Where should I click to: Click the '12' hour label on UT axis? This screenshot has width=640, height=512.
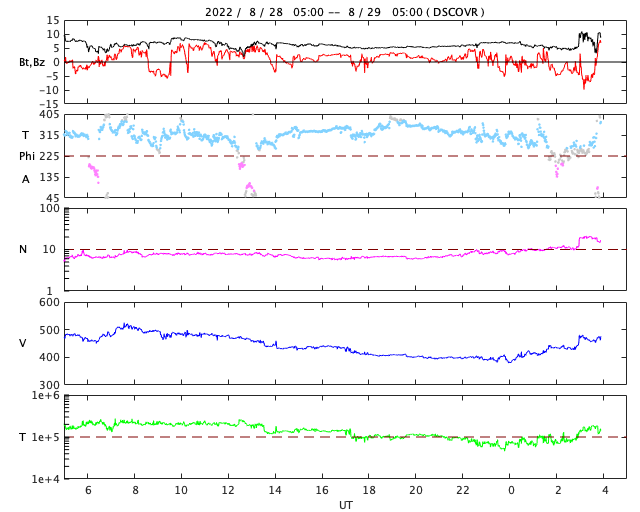[x=228, y=490]
